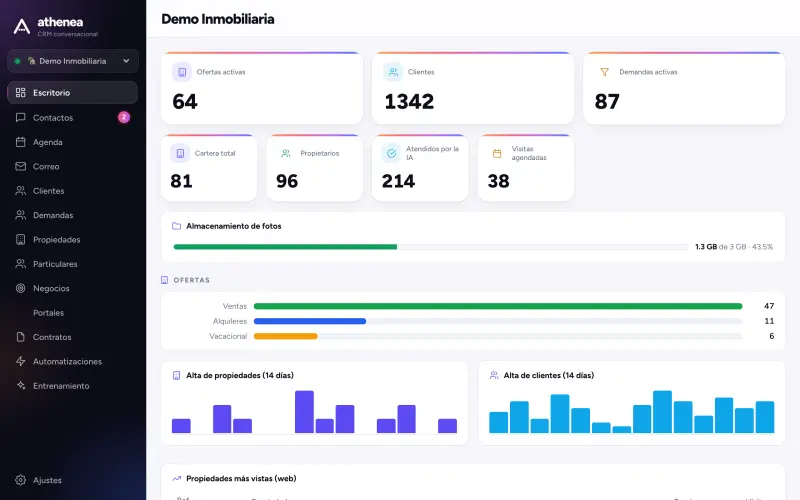This screenshot has width=800, height=500.
Task: Open Ajustes settings entry
Action: click(72, 480)
